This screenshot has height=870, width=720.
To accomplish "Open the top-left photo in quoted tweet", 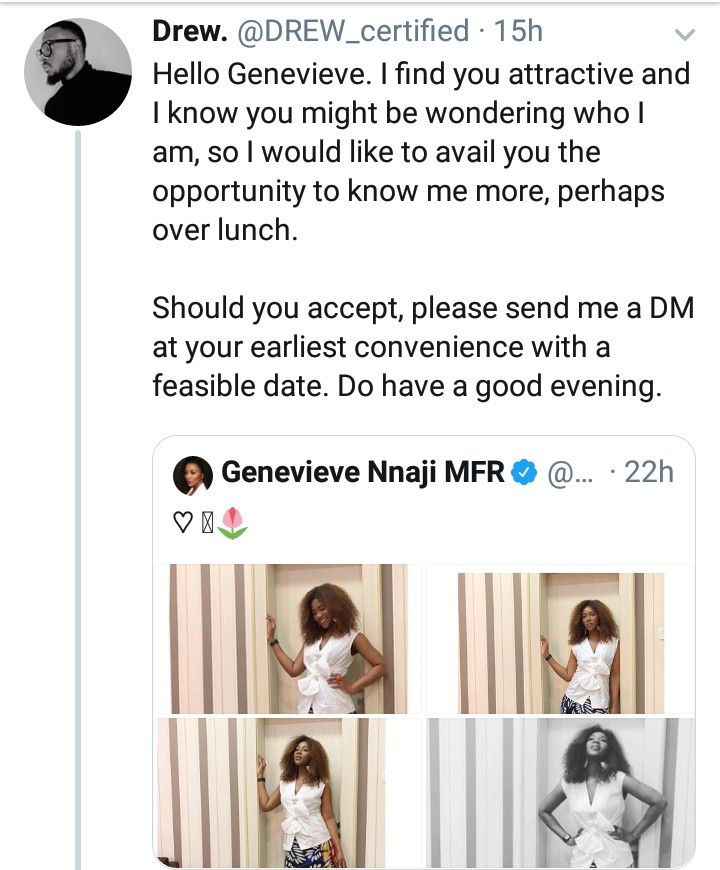I will (x=289, y=639).
